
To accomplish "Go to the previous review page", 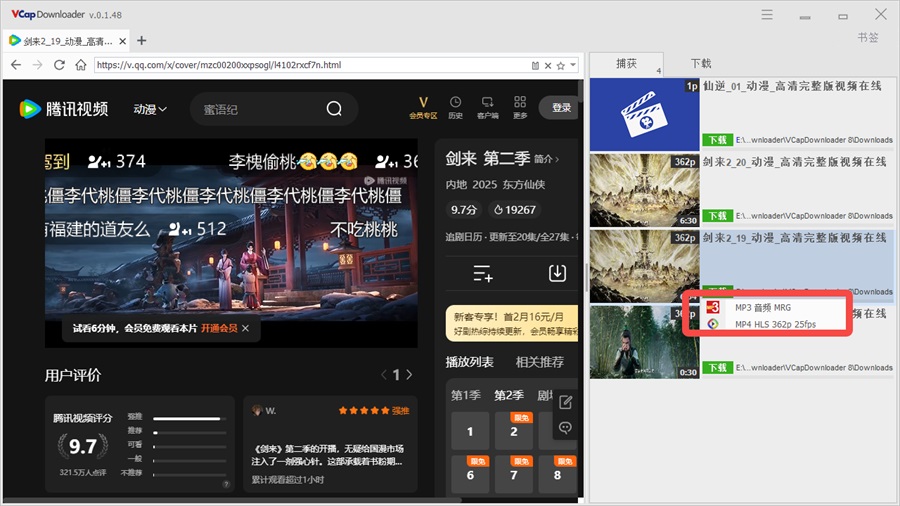I will pyautogui.click(x=383, y=375).
